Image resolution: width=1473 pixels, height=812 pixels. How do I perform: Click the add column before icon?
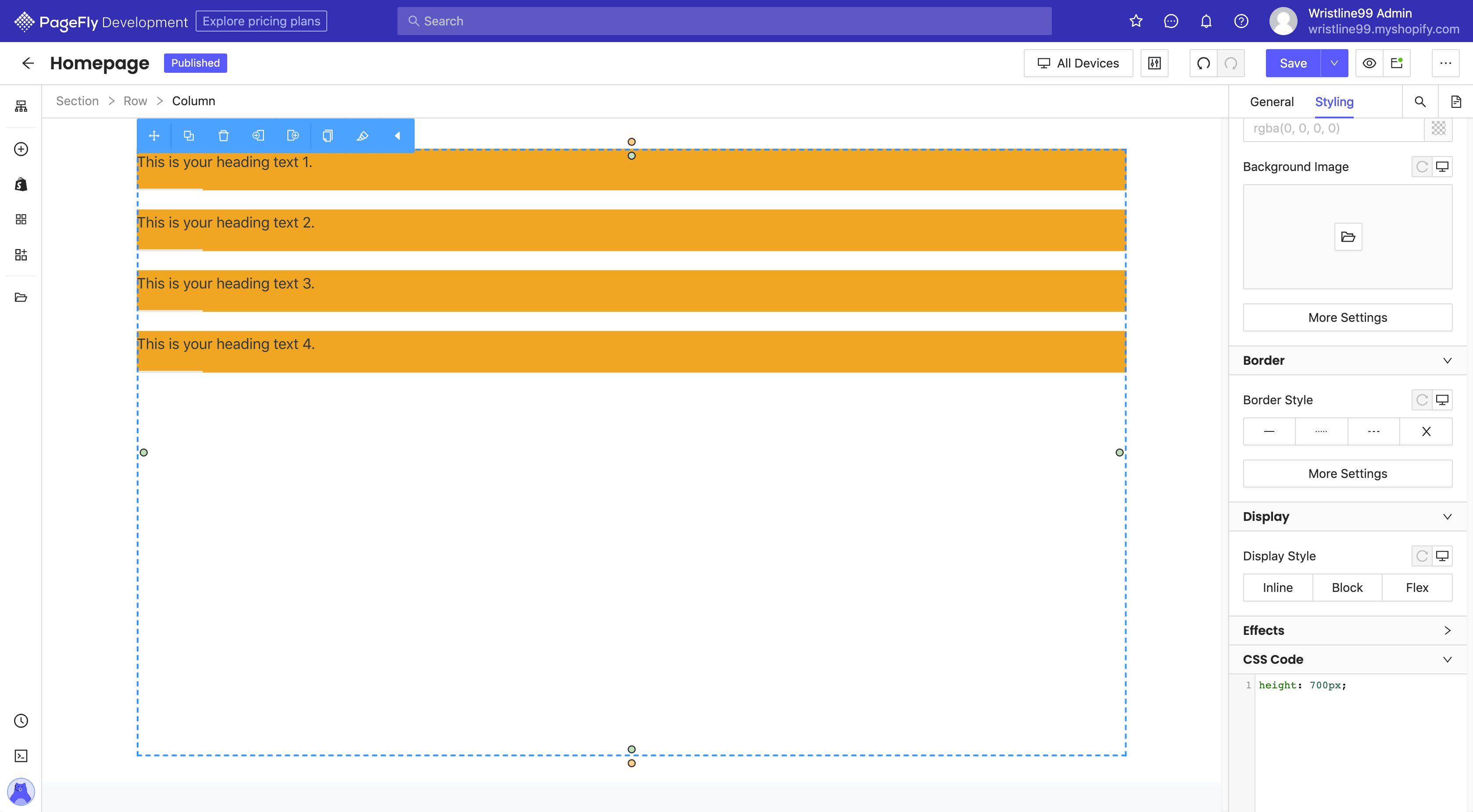pos(258,135)
